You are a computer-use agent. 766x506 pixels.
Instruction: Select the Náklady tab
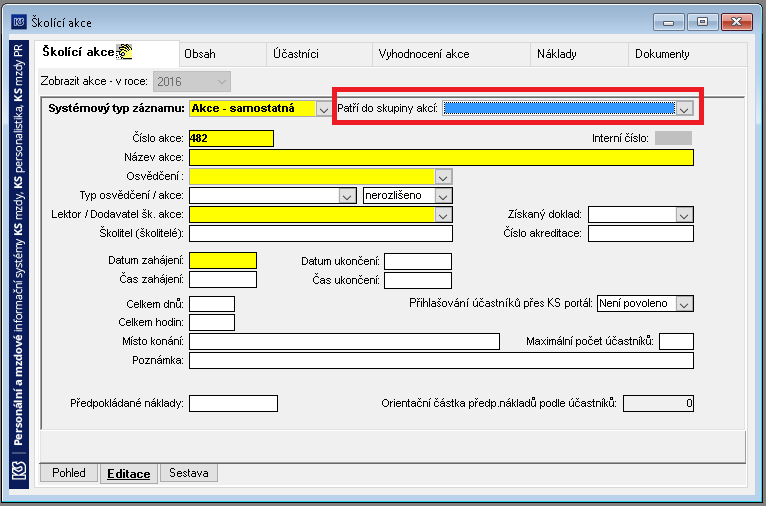pos(579,54)
